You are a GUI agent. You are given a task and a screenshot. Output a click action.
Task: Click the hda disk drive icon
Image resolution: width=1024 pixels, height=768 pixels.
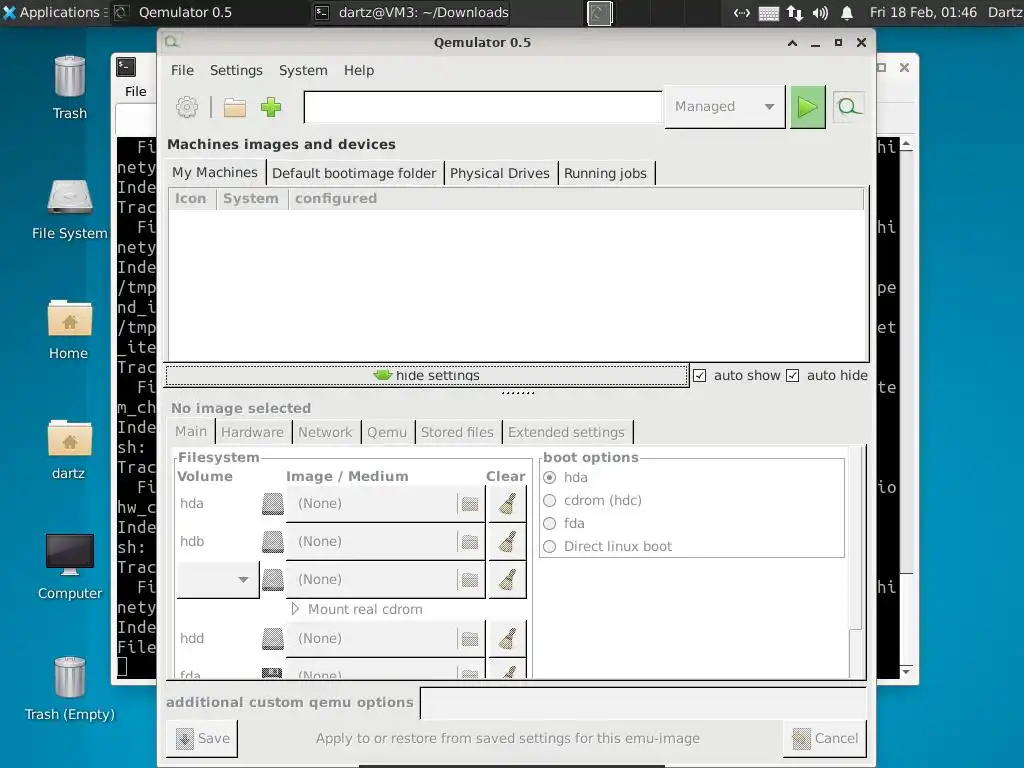point(273,504)
